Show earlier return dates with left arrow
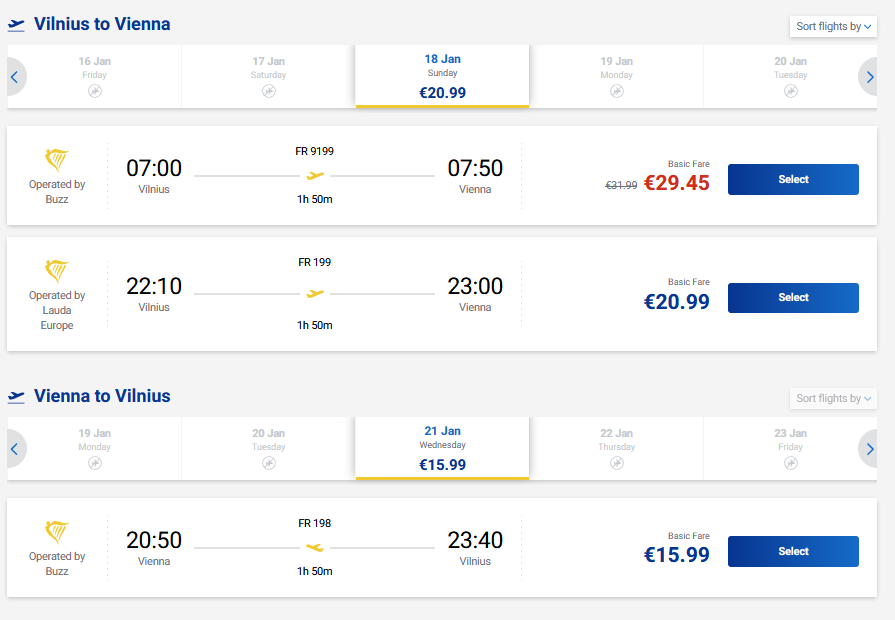The height and width of the screenshot is (620, 895). tap(15, 448)
